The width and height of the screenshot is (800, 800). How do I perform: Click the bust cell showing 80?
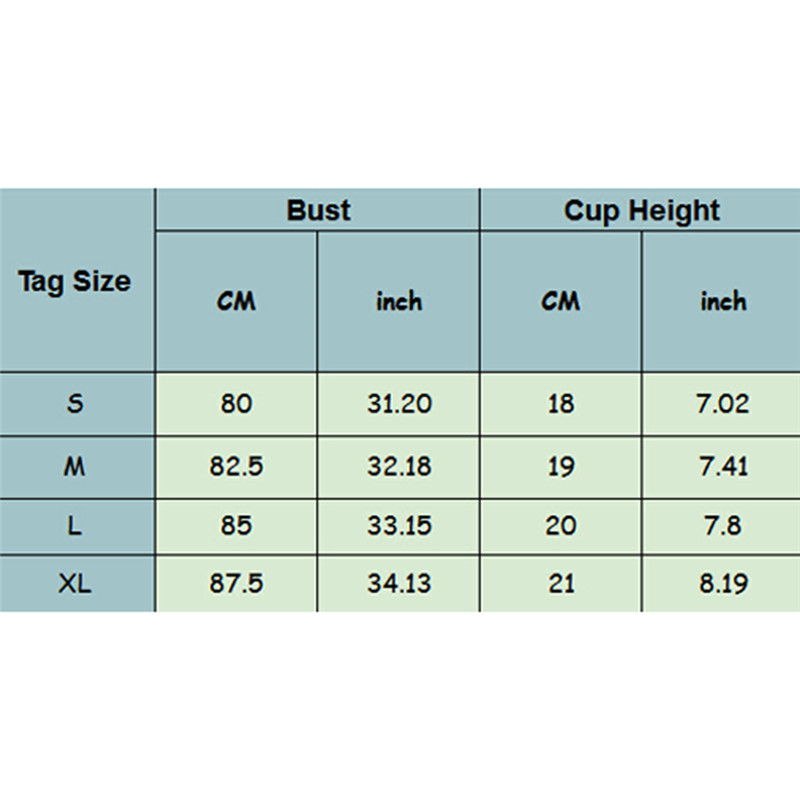click(236, 404)
